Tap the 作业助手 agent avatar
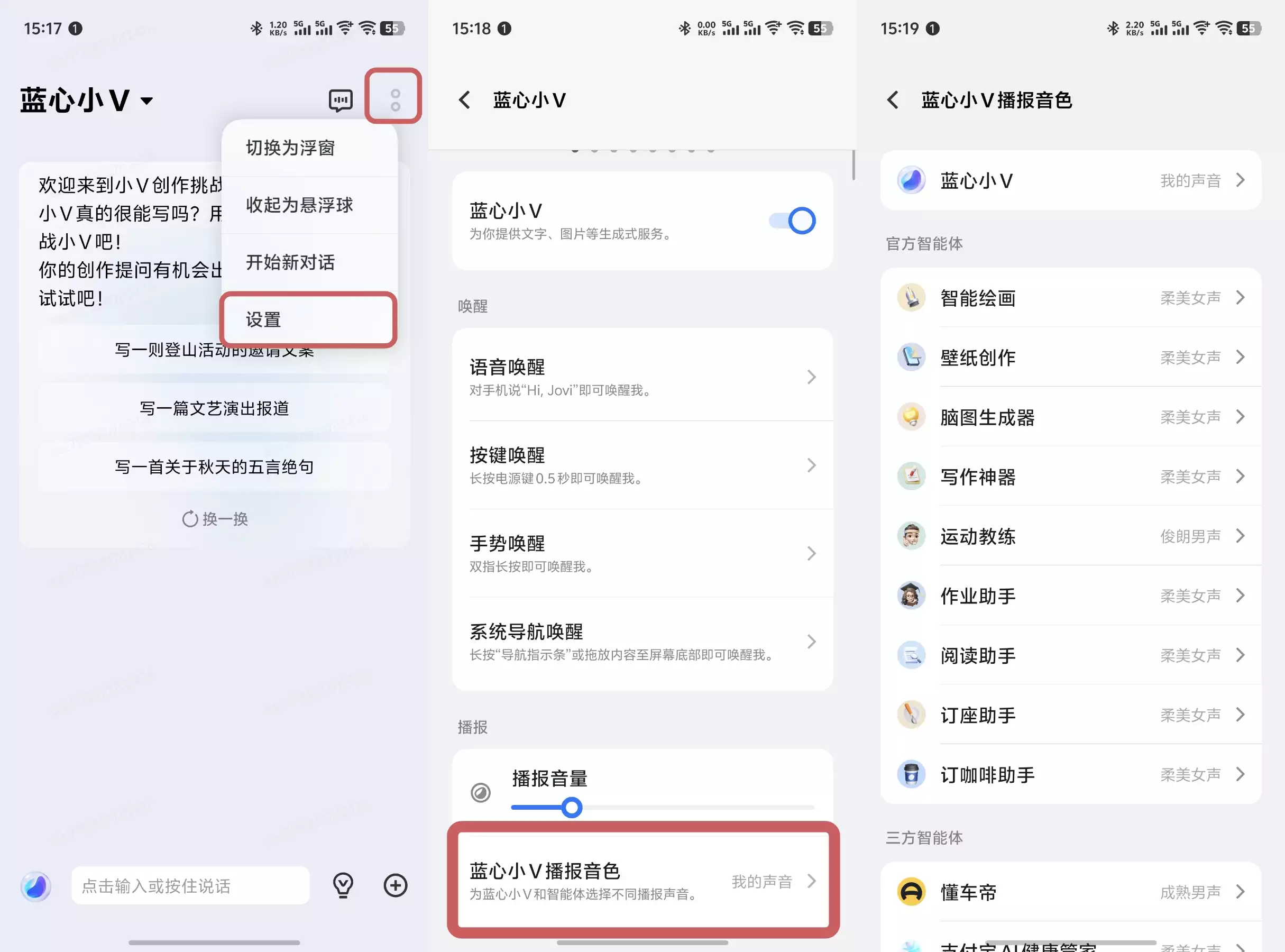This screenshot has height=952, width=1285. pos(911,596)
